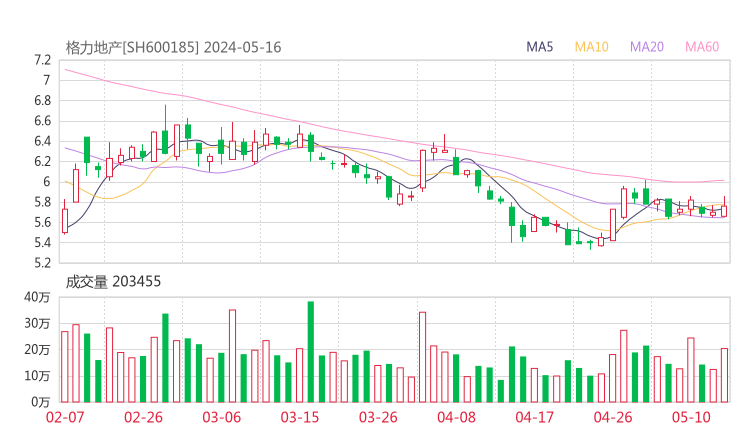740x440 pixels.
Task: Click the chart title 格力地产[SH600185] 2024-05-16
Action: point(173,48)
